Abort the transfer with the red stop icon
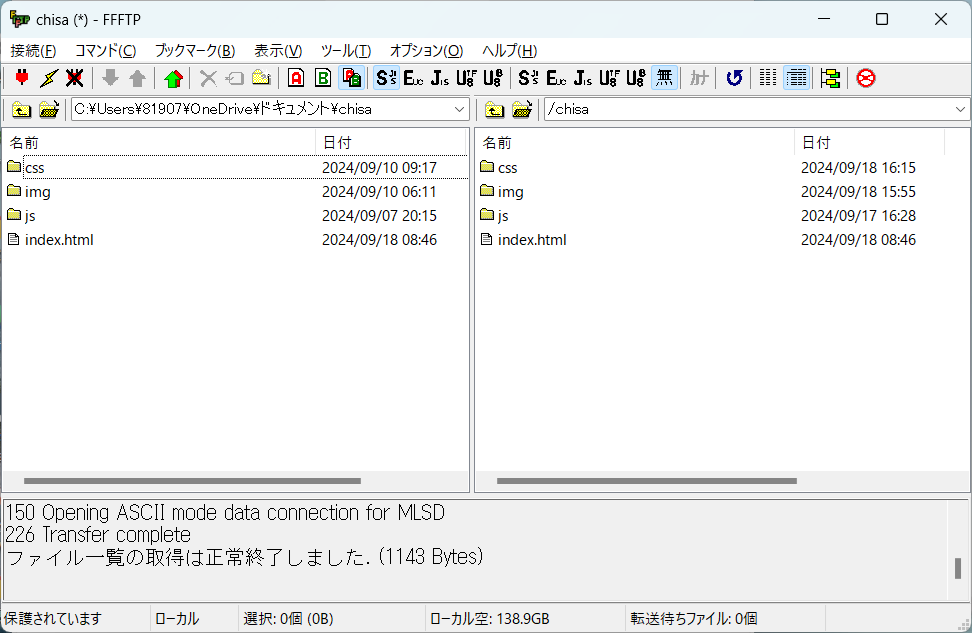972x633 pixels. click(x=864, y=77)
